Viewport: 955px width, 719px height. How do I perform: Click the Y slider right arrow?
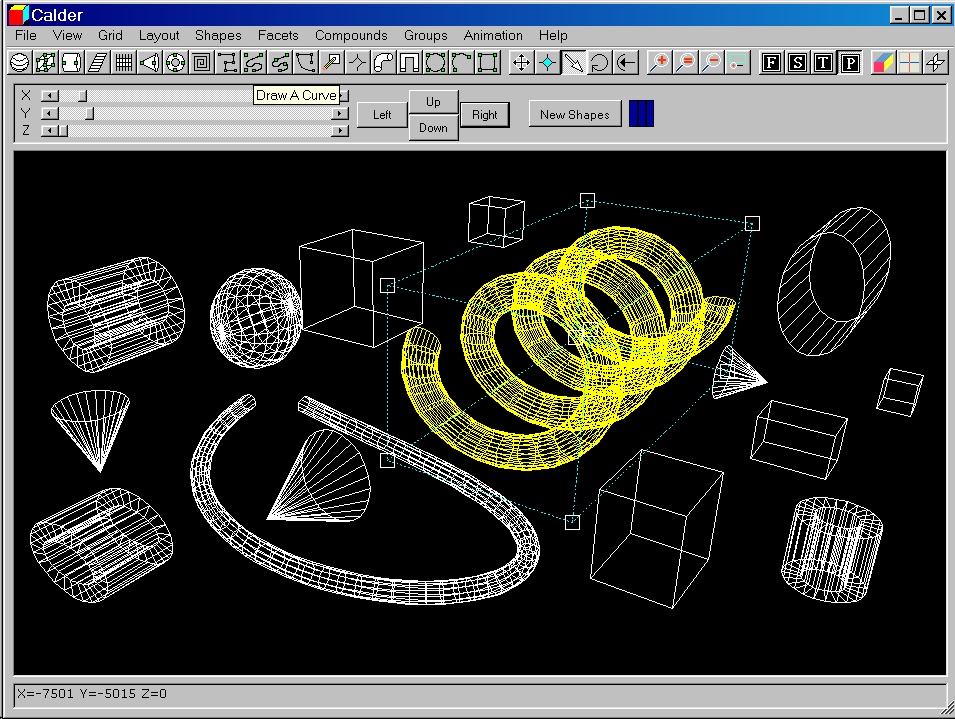340,114
